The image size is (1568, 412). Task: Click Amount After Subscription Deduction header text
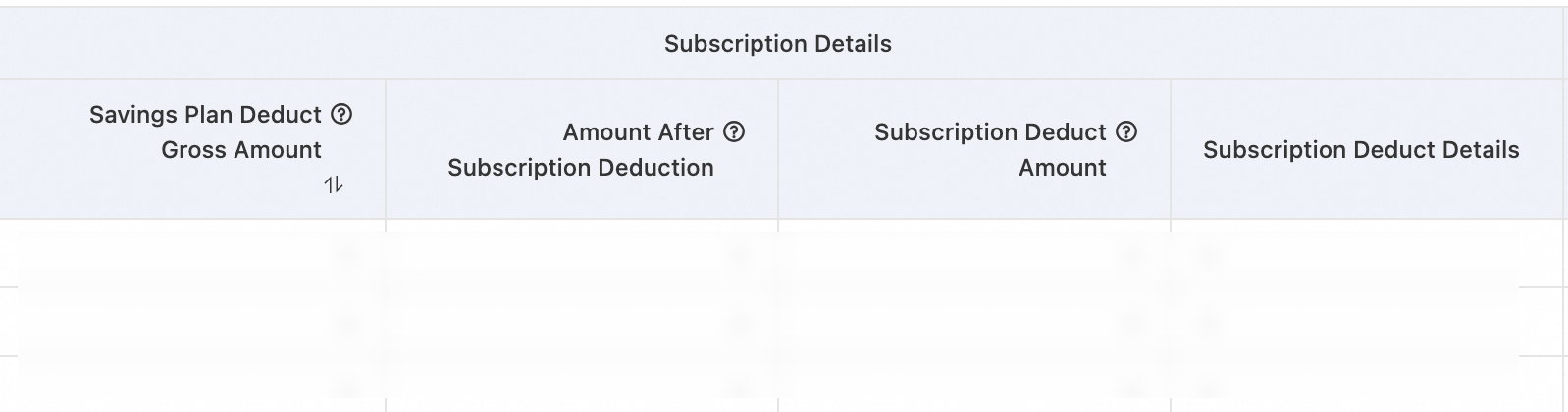581,150
